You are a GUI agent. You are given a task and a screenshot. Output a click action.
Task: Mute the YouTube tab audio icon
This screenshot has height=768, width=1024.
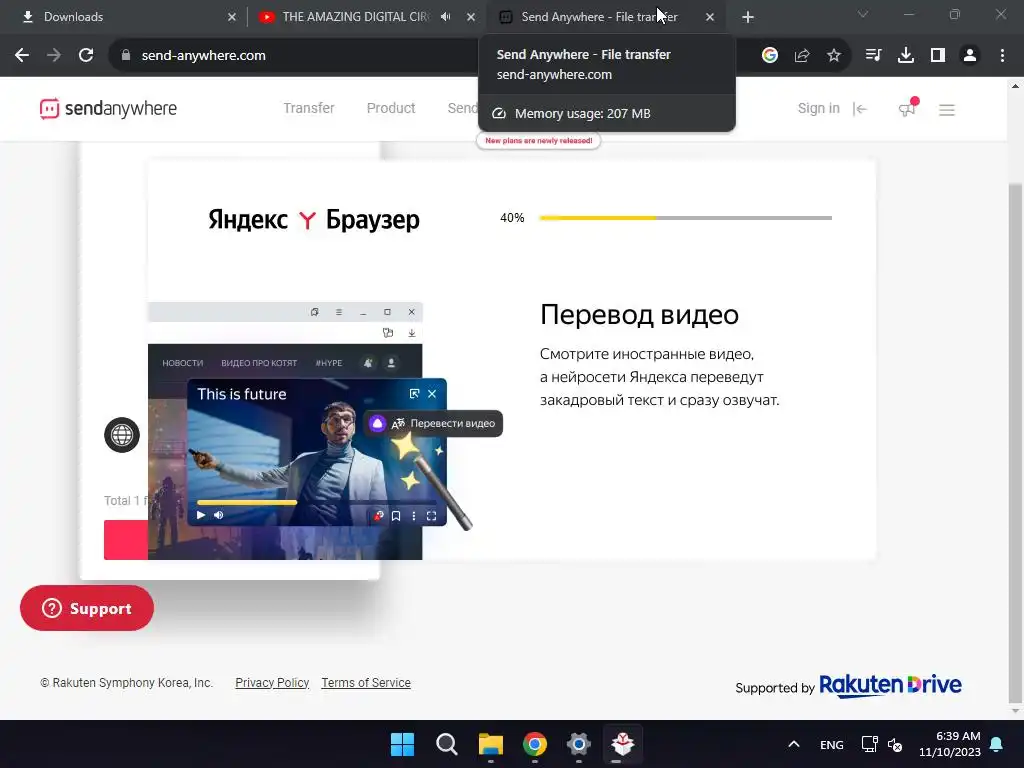tap(446, 17)
